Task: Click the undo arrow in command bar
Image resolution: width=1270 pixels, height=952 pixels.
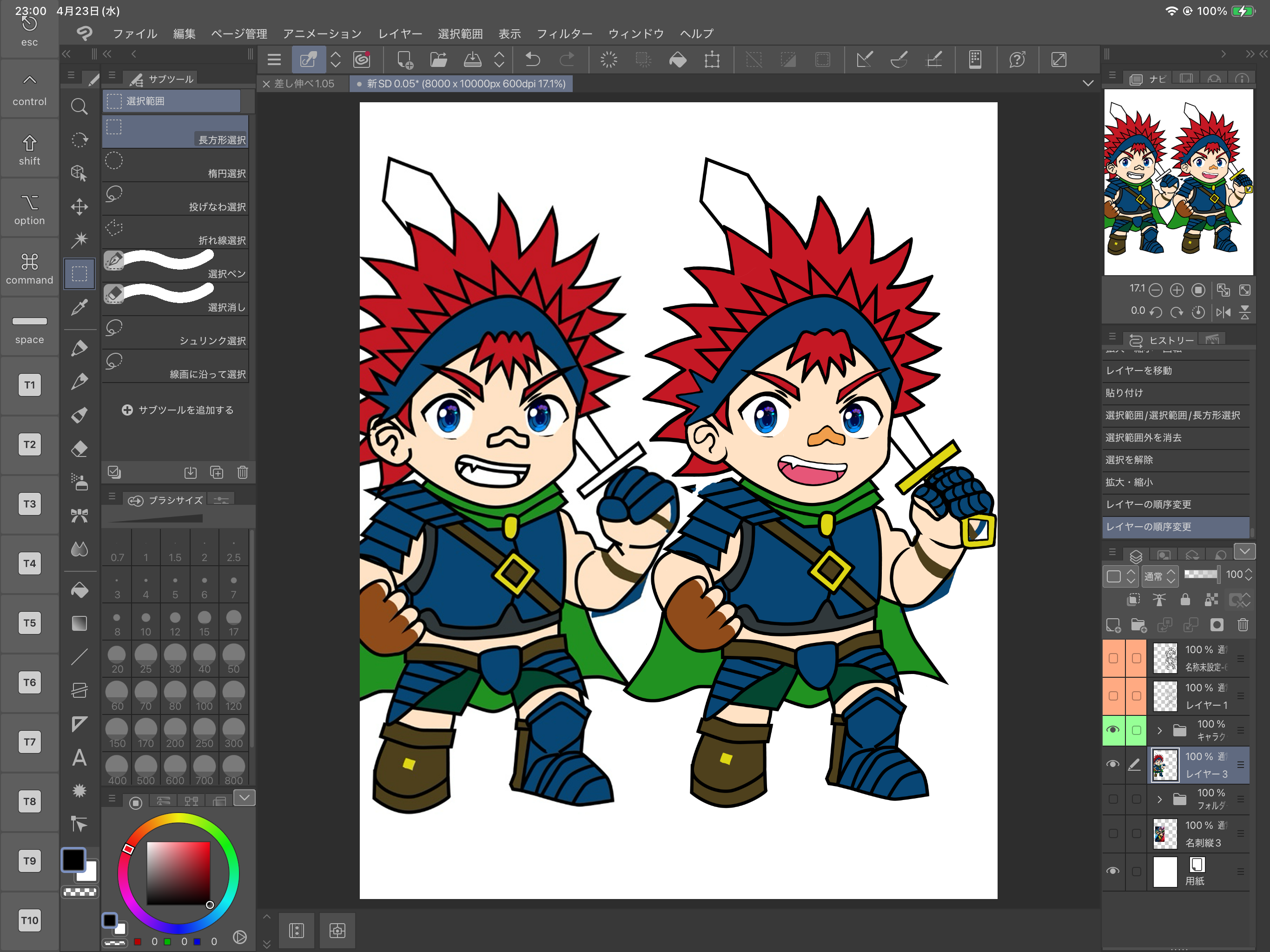Action: [x=533, y=59]
